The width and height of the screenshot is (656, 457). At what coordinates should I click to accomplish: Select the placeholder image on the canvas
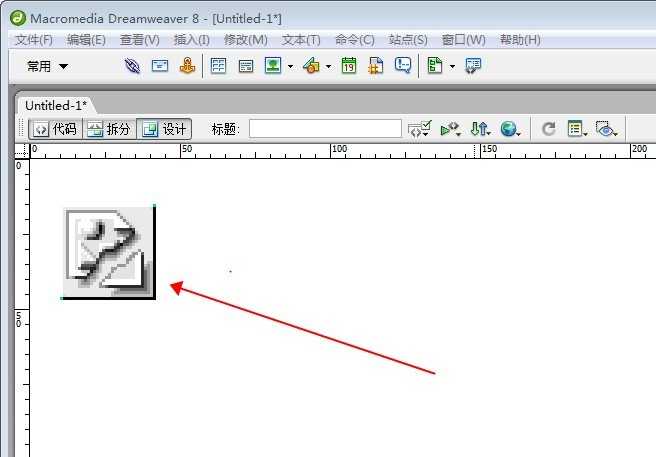click(x=108, y=252)
